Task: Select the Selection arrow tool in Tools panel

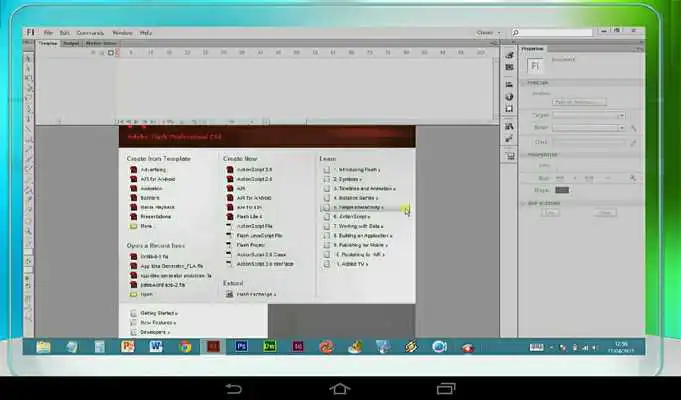Action: (28, 59)
